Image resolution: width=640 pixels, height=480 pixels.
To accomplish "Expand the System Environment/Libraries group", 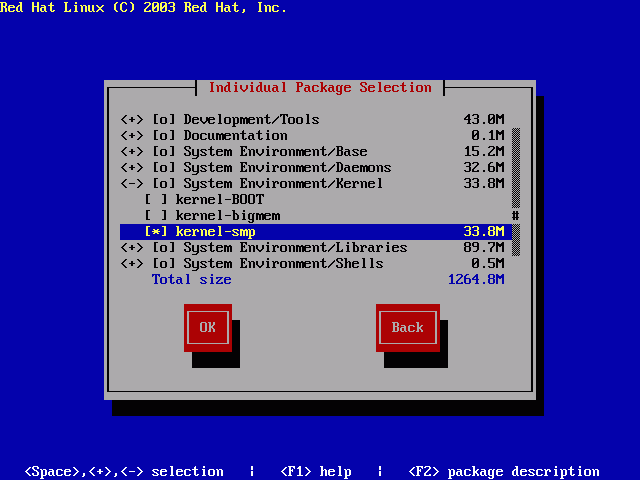I will [x=132, y=247].
